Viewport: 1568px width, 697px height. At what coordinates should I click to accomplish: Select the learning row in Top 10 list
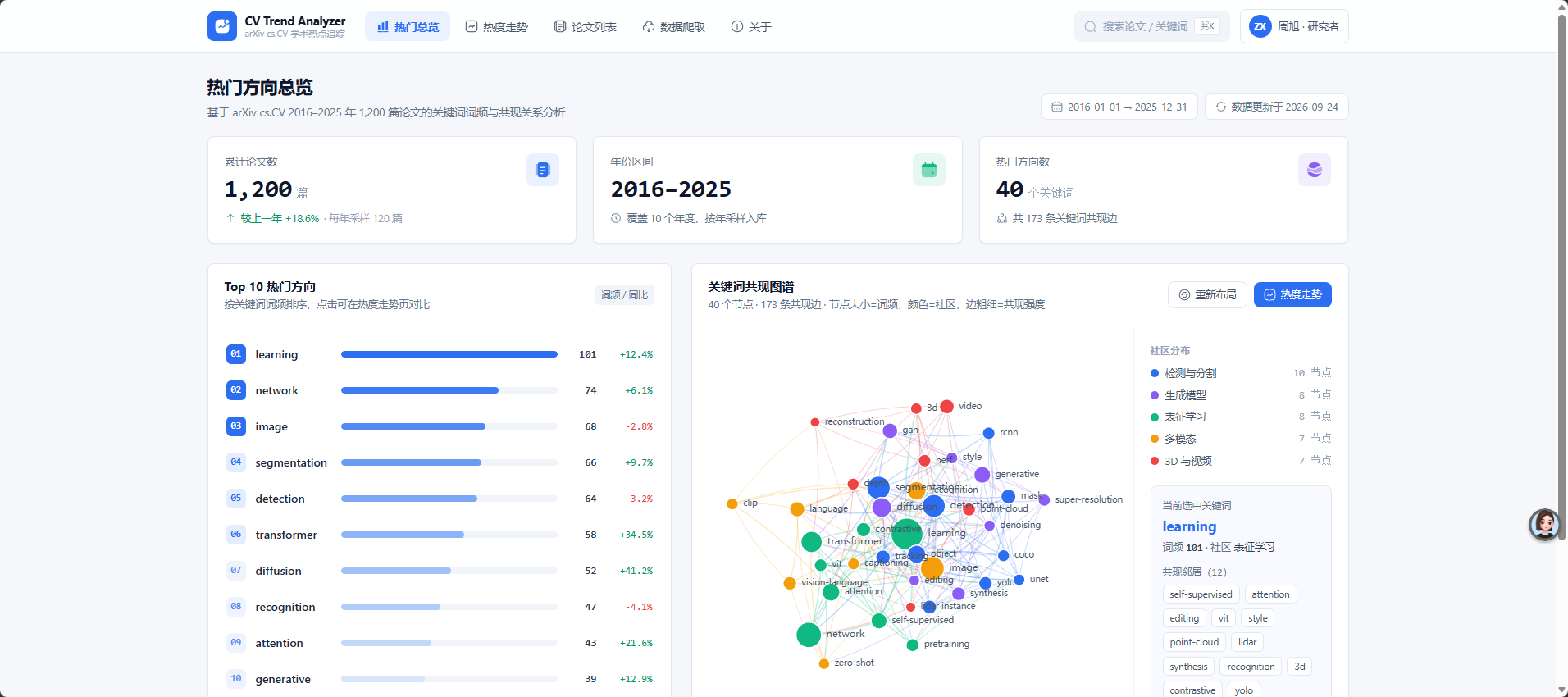point(440,354)
